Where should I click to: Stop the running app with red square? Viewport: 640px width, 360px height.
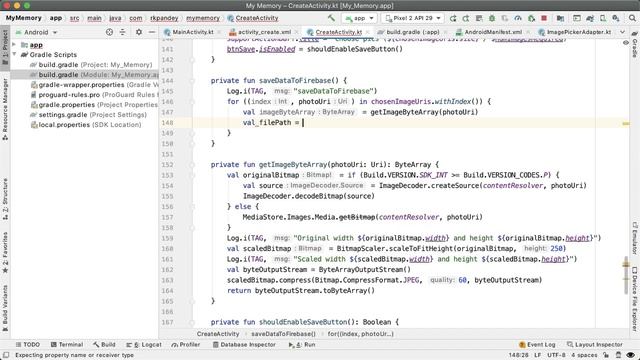point(544,18)
